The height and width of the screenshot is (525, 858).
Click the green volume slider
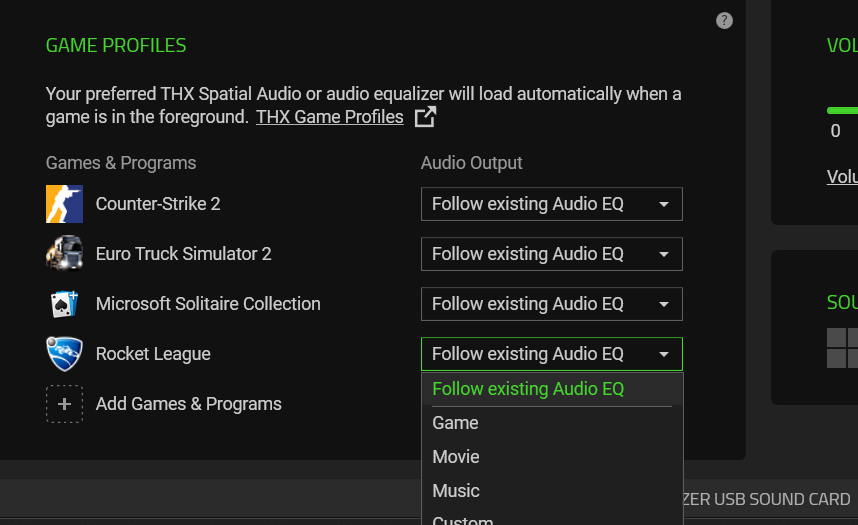[x=843, y=110]
